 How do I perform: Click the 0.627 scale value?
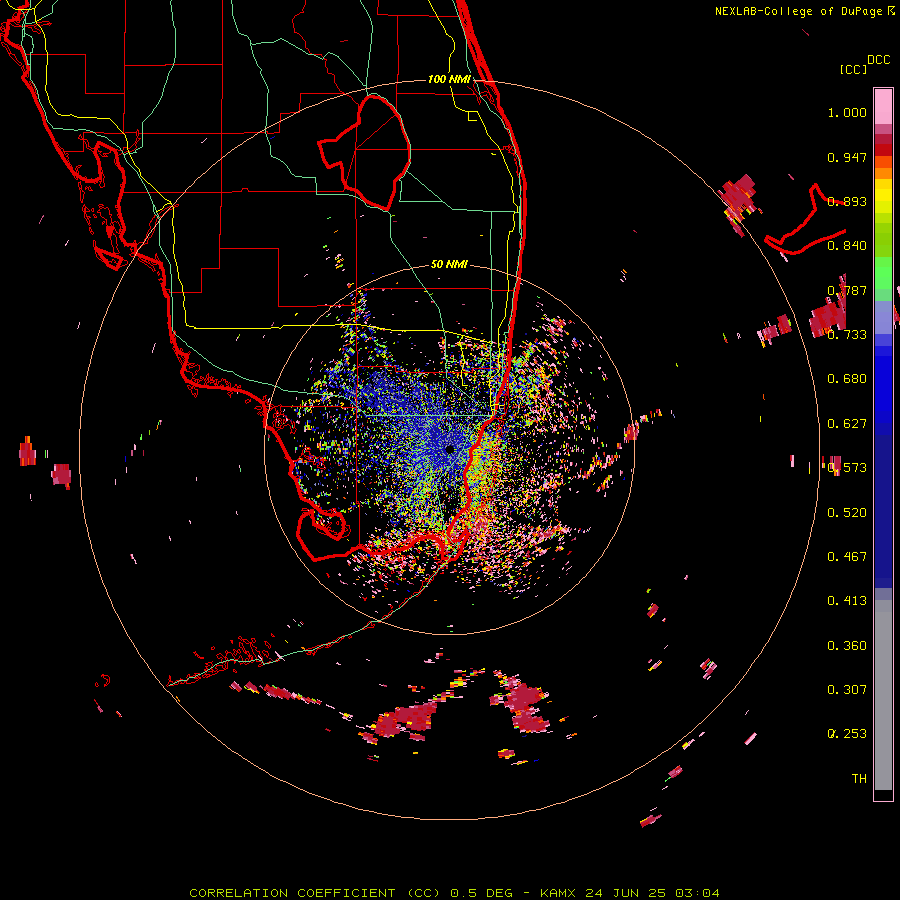[847, 424]
